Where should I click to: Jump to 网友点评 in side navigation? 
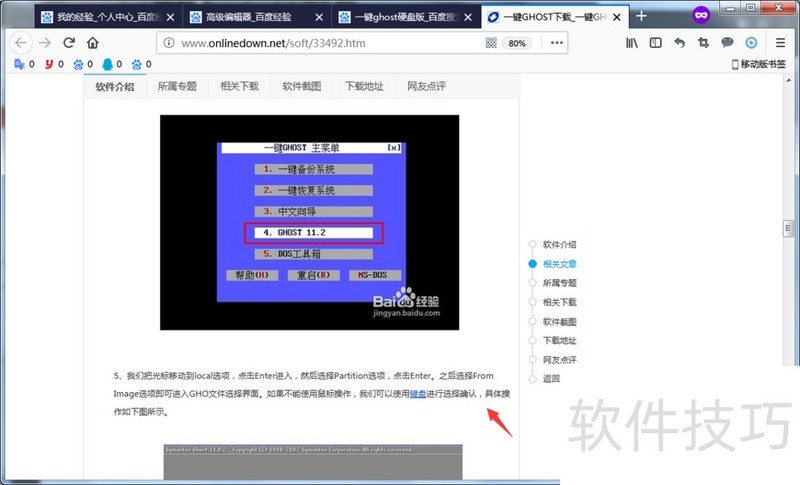[x=559, y=360]
